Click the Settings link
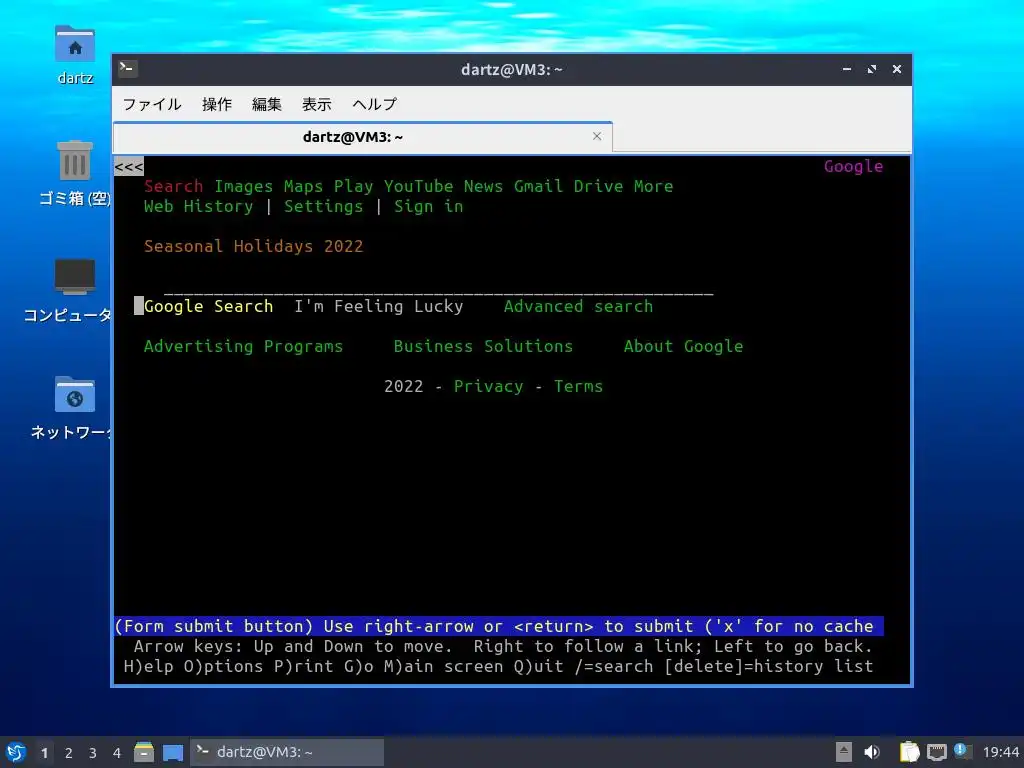 tap(323, 206)
